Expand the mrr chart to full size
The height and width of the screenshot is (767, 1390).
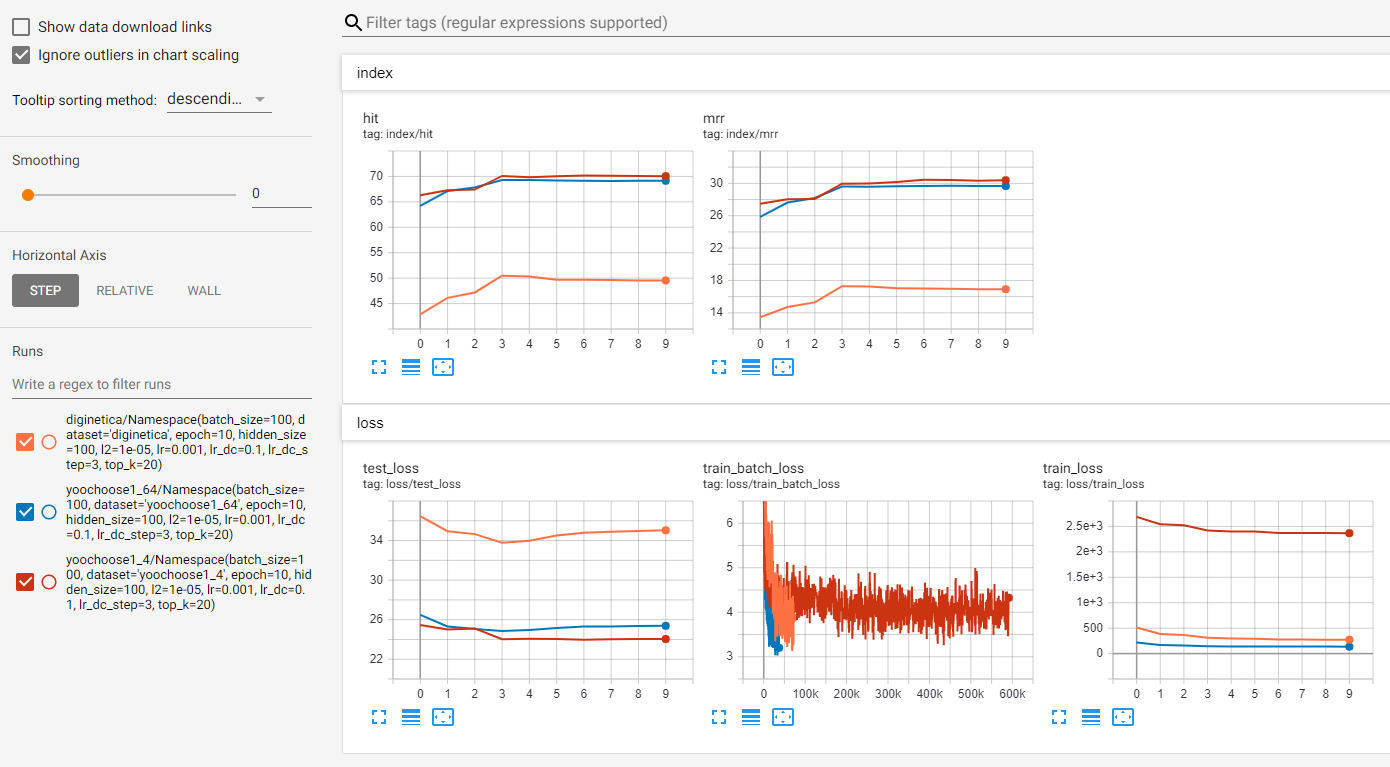click(718, 367)
